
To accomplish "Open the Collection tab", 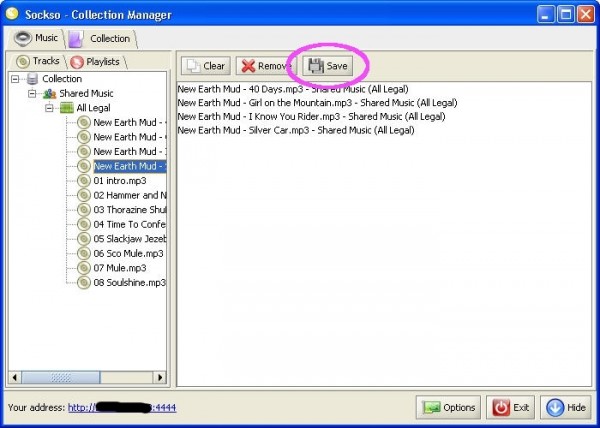I will point(102,39).
